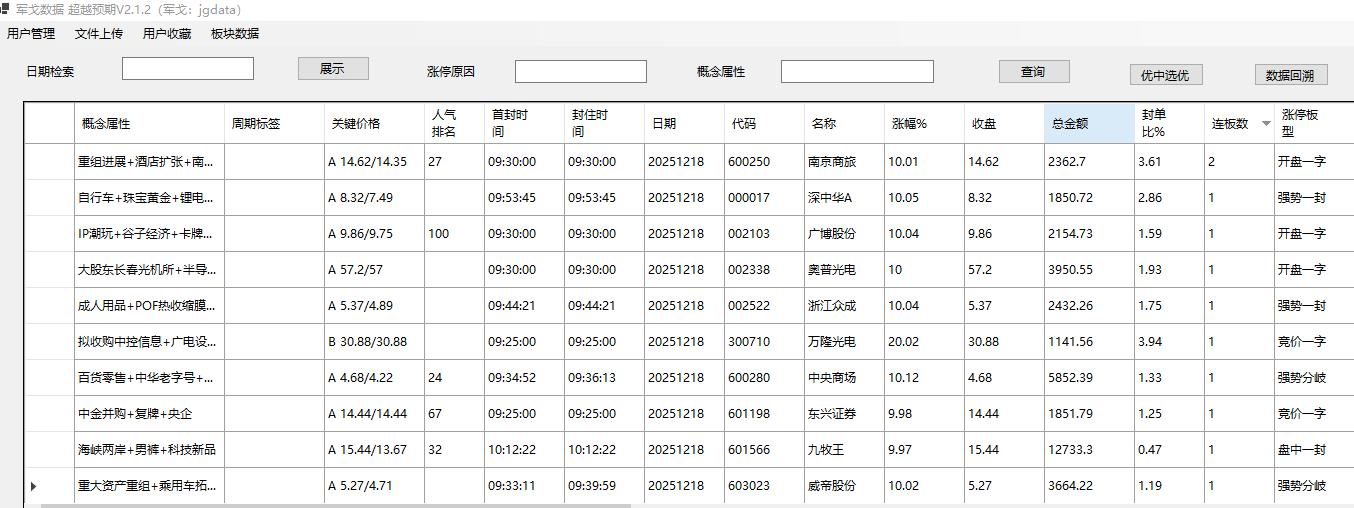Sort by 关键价格 column header
This screenshot has height=508, width=1354.
[374, 124]
